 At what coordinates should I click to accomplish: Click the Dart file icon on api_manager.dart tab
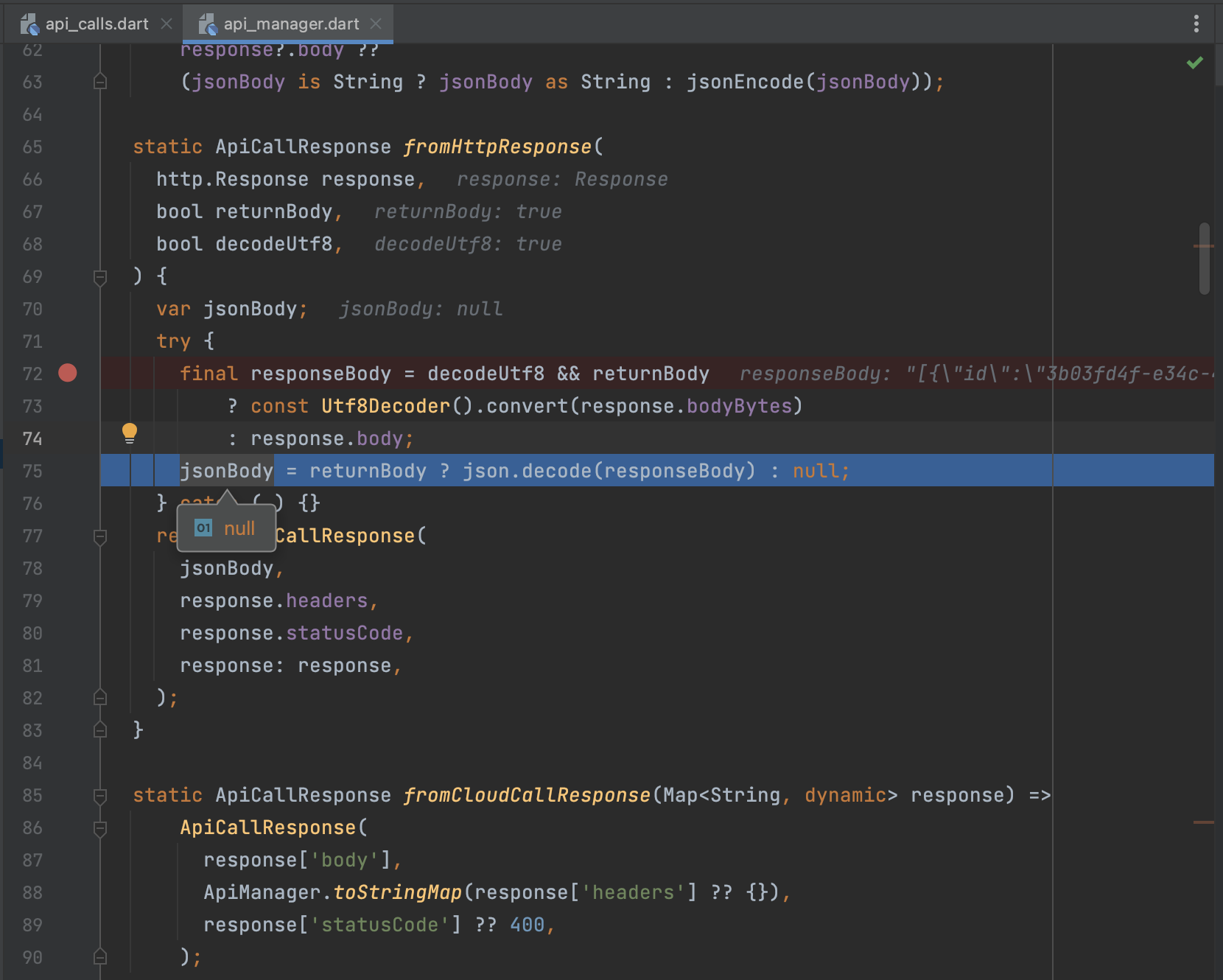point(207,23)
